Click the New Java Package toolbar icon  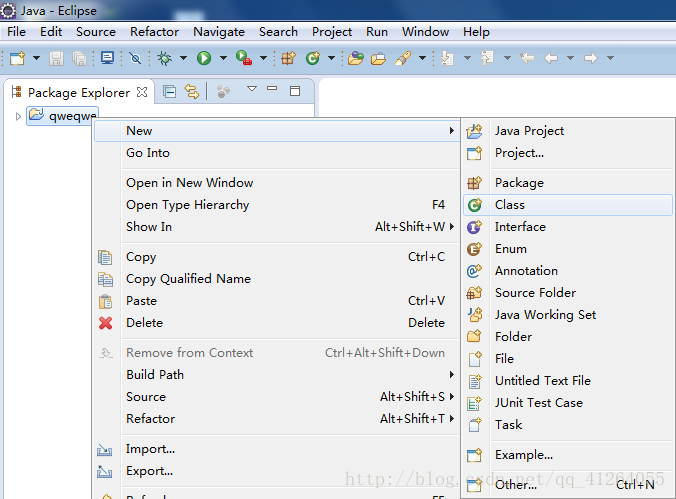(x=288, y=58)
